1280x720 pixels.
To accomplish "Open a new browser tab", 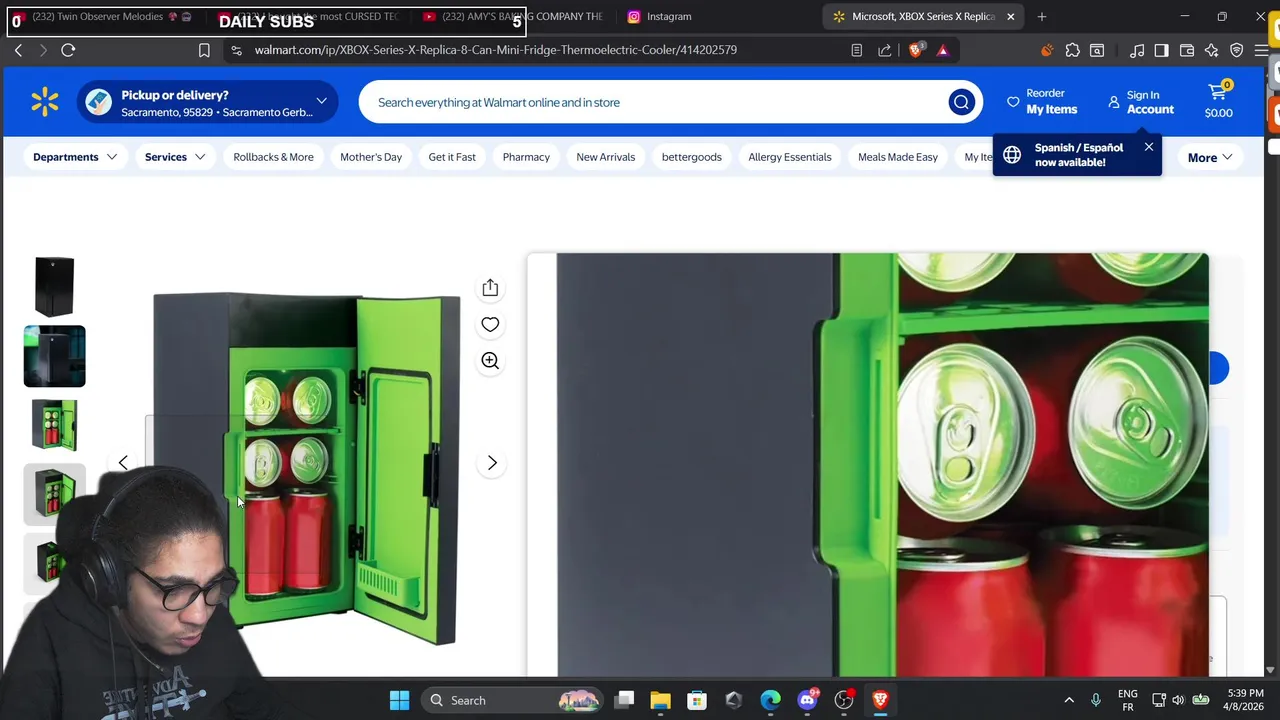I will (1041, 17).
